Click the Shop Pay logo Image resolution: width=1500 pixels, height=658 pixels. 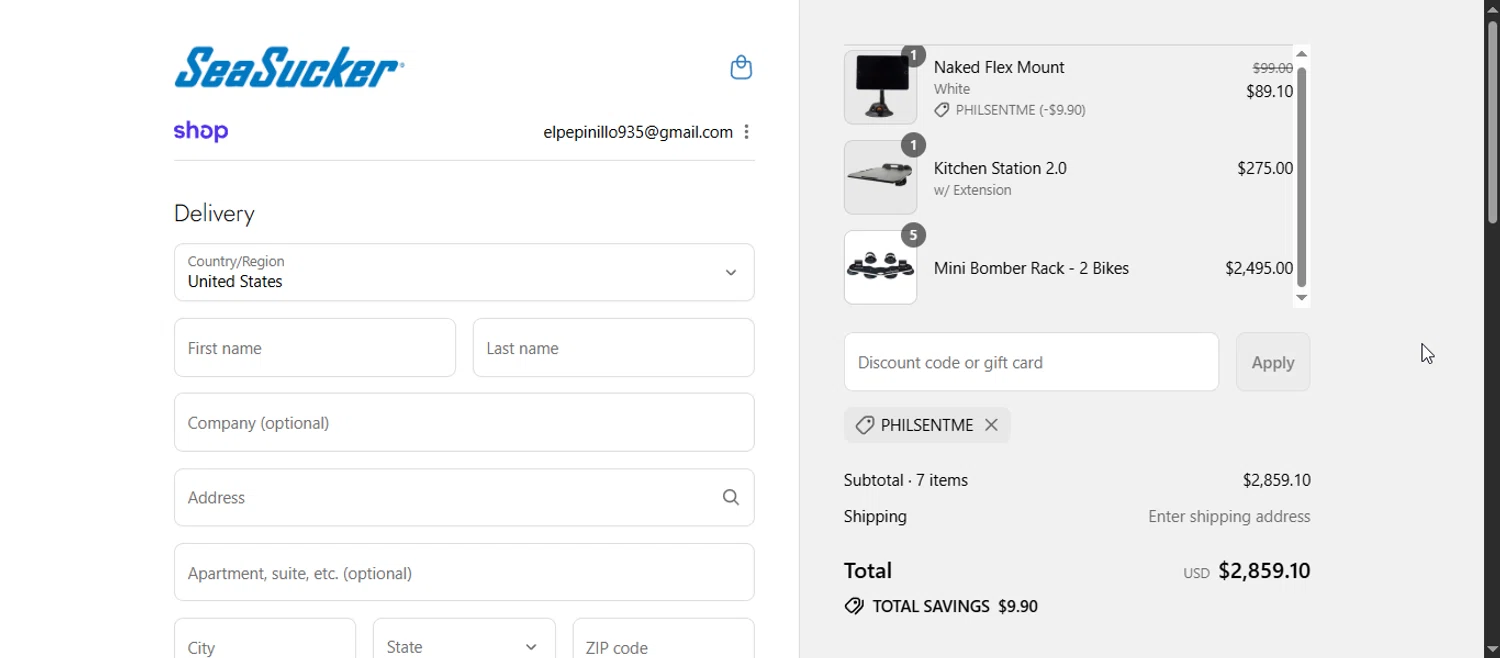[x=201, y=131]
